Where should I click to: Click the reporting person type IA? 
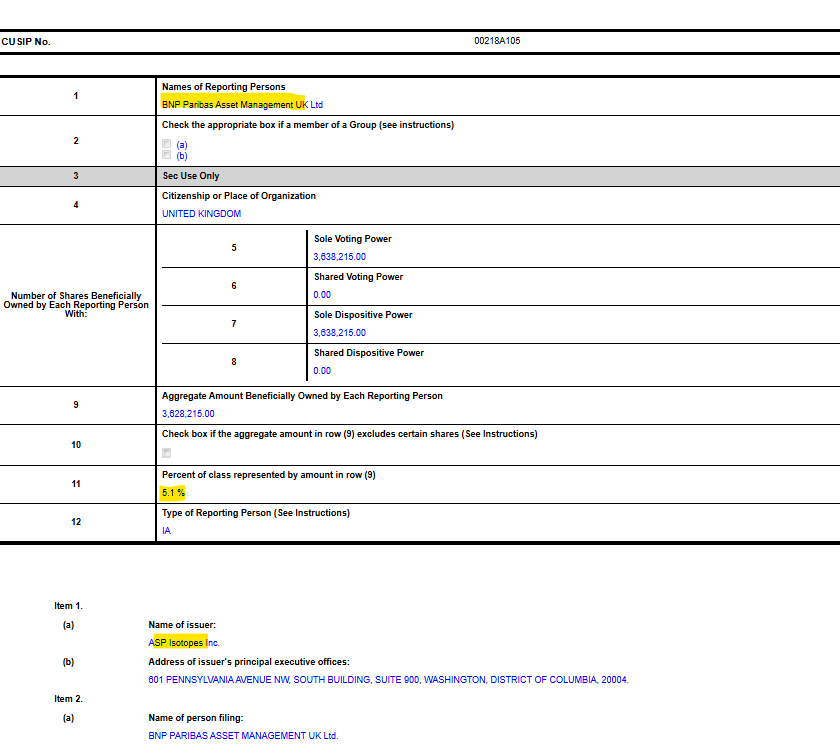(x=167, y=531)
